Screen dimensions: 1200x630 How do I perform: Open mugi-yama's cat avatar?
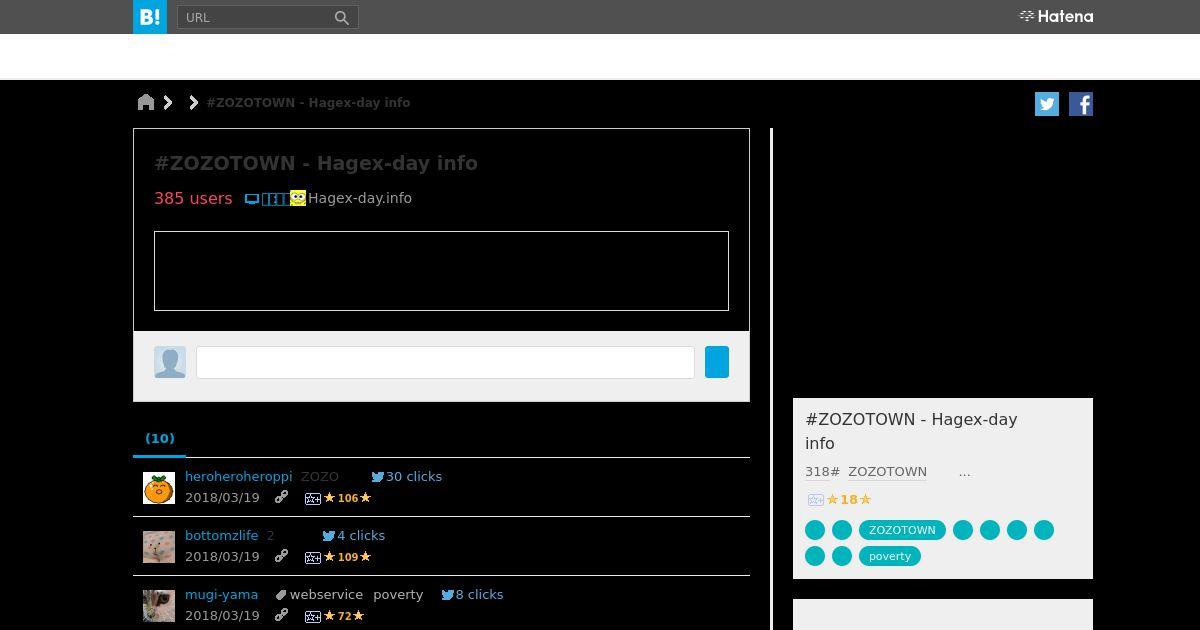[159, 606]
